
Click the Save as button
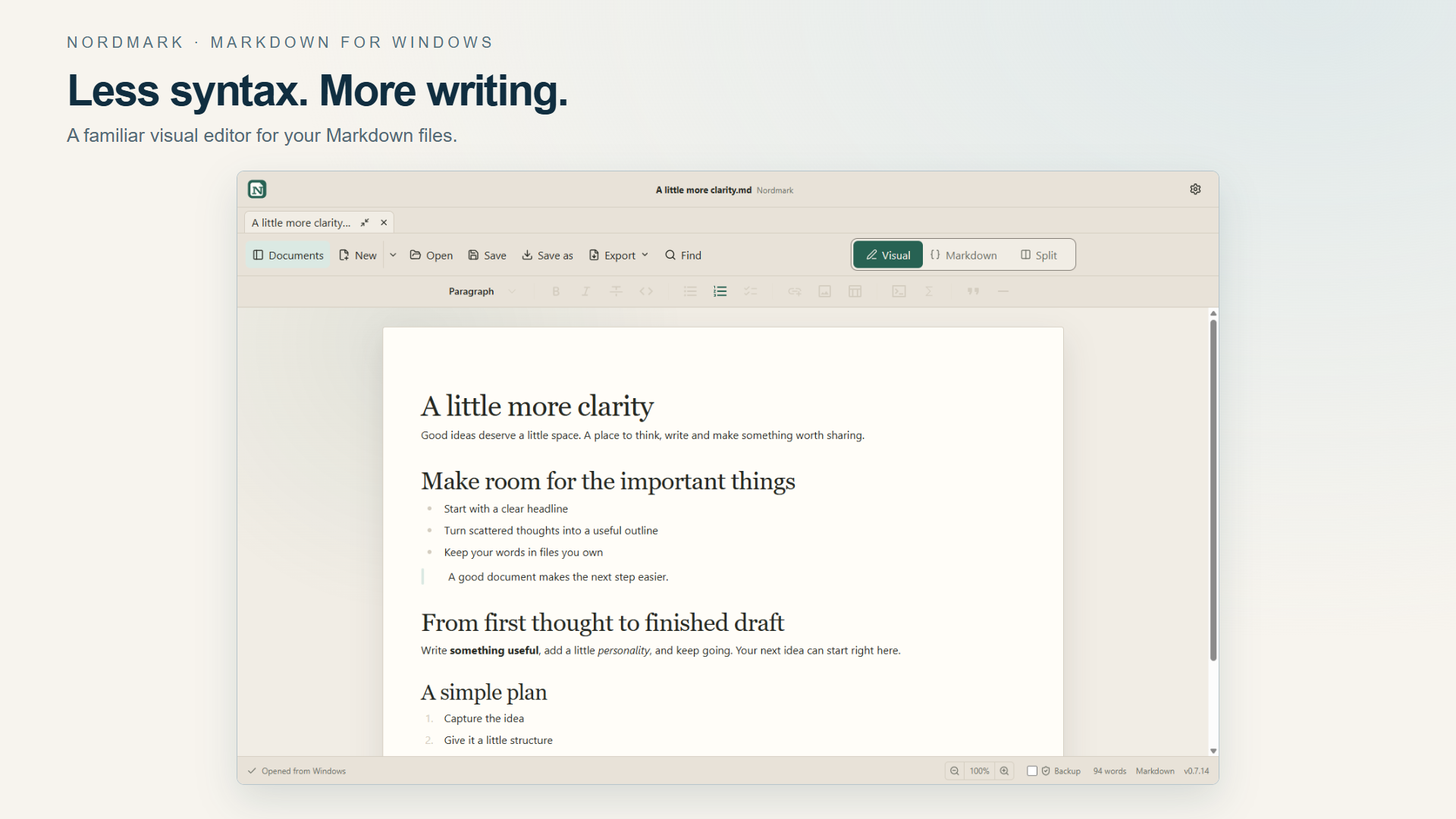(548, 256)
